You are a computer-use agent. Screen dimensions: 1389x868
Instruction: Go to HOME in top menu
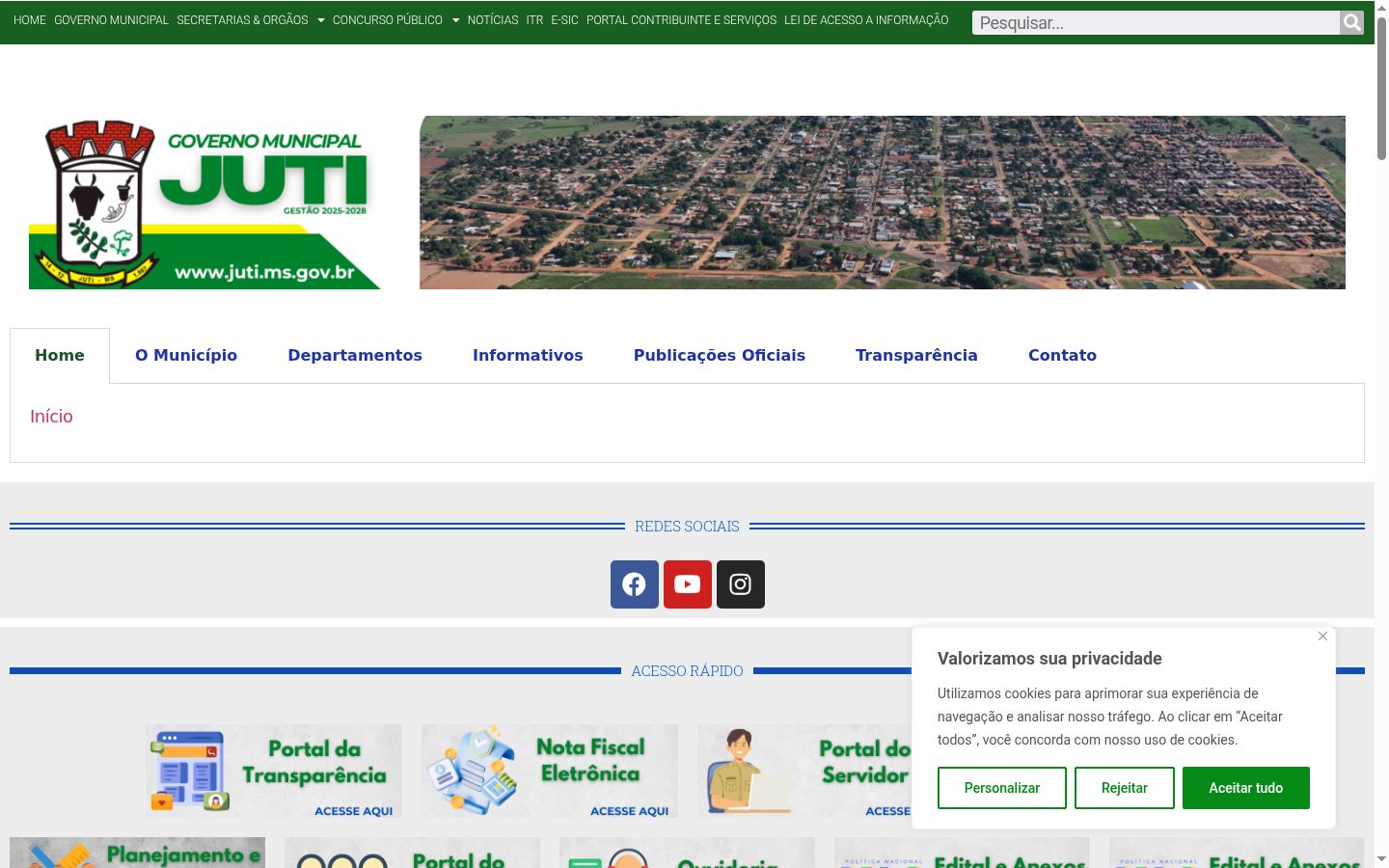click(x=30, y=20)
